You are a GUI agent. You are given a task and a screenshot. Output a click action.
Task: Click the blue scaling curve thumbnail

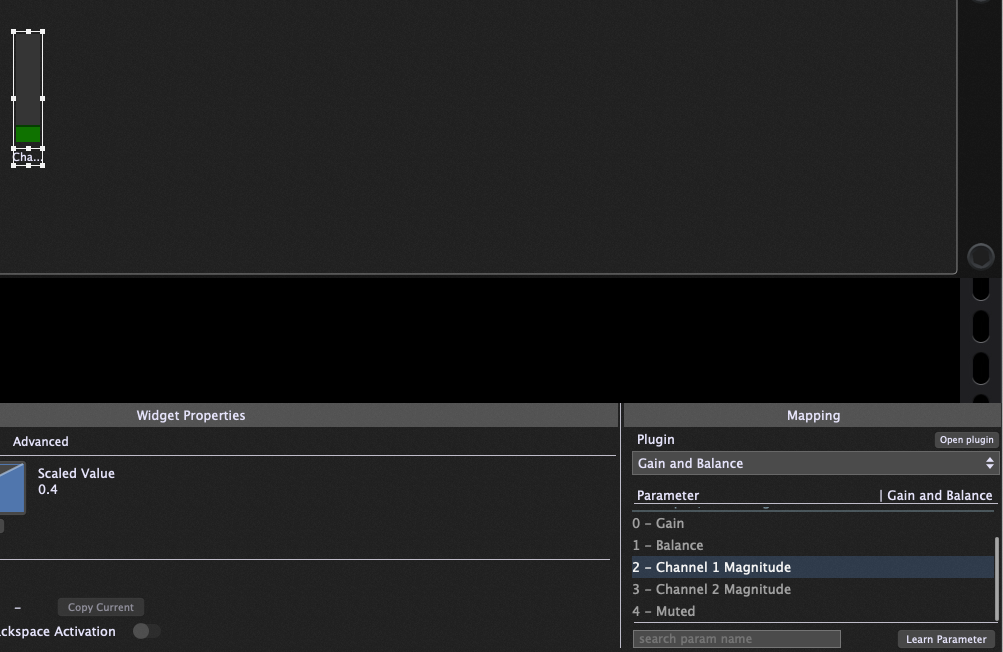pyautogui.click(x=11, y=487)
